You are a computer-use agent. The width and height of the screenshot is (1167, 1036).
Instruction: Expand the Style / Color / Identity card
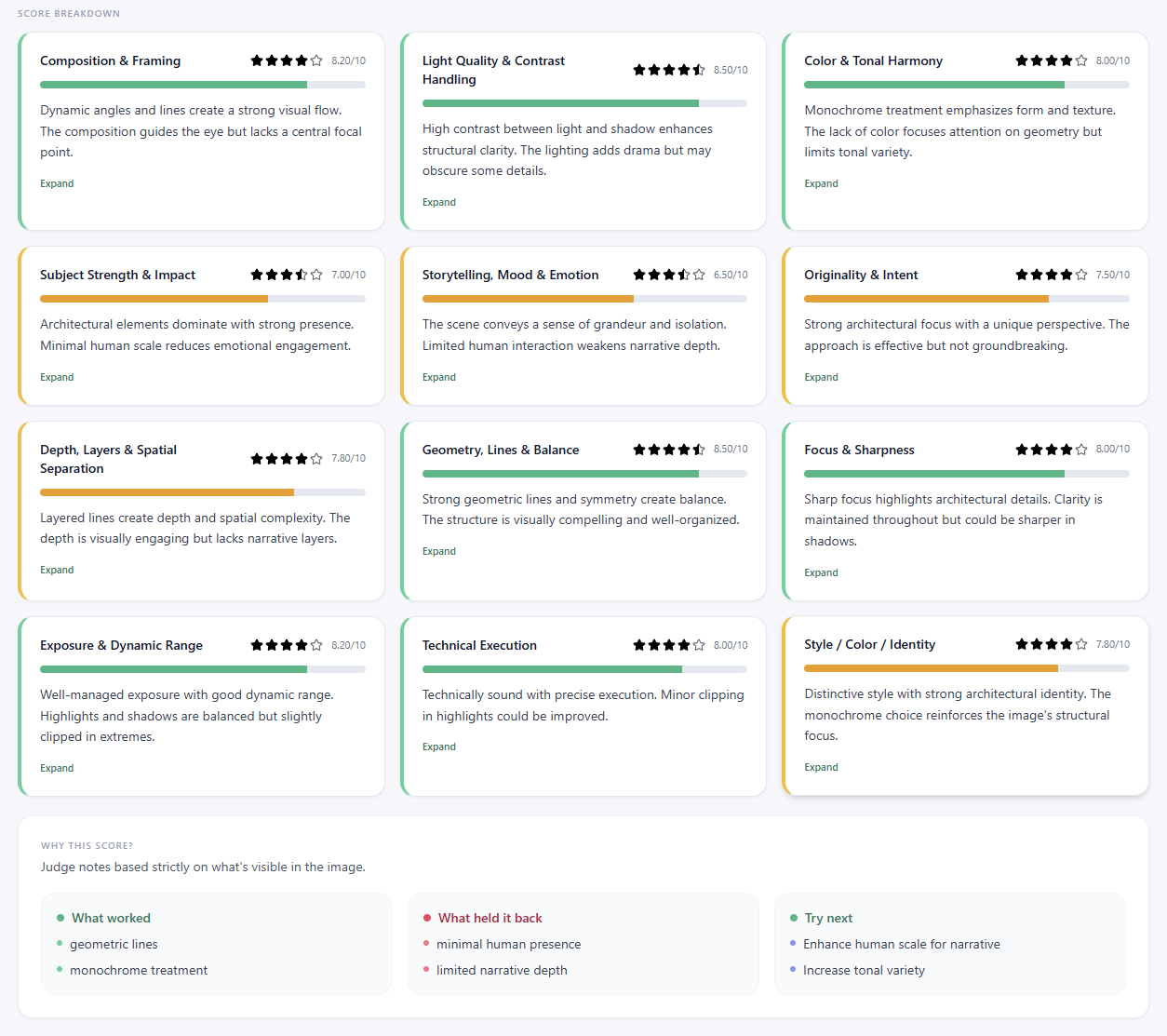[821, 767]
